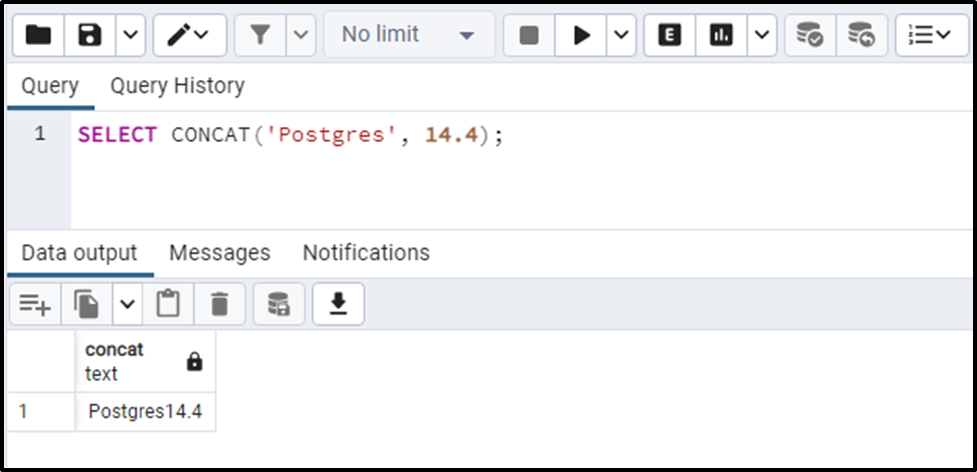Download results with the download icon
The image size is (977, 472).
338,304
